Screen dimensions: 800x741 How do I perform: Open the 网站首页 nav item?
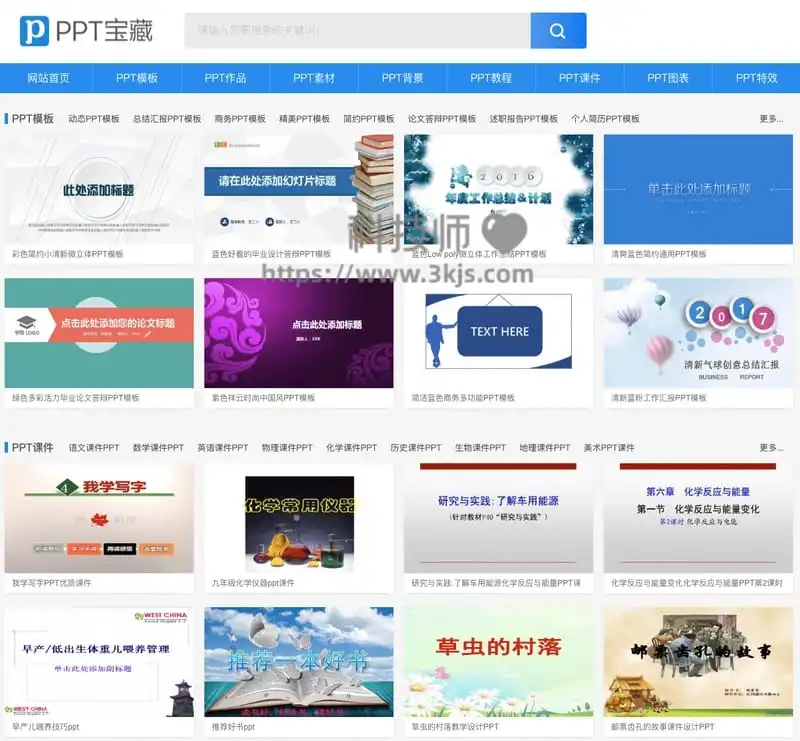click(48, 78)
